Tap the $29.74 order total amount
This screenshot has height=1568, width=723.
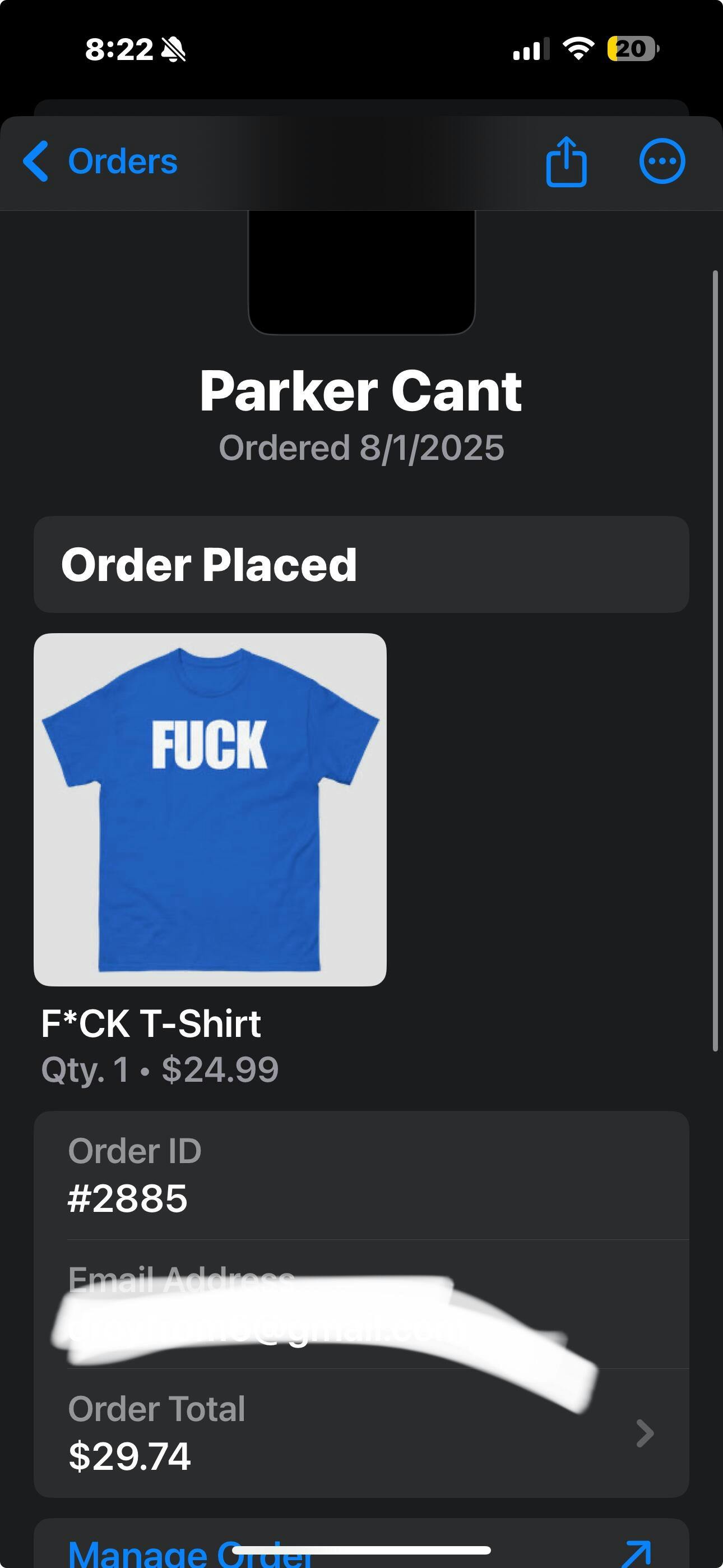[129, 1456]
